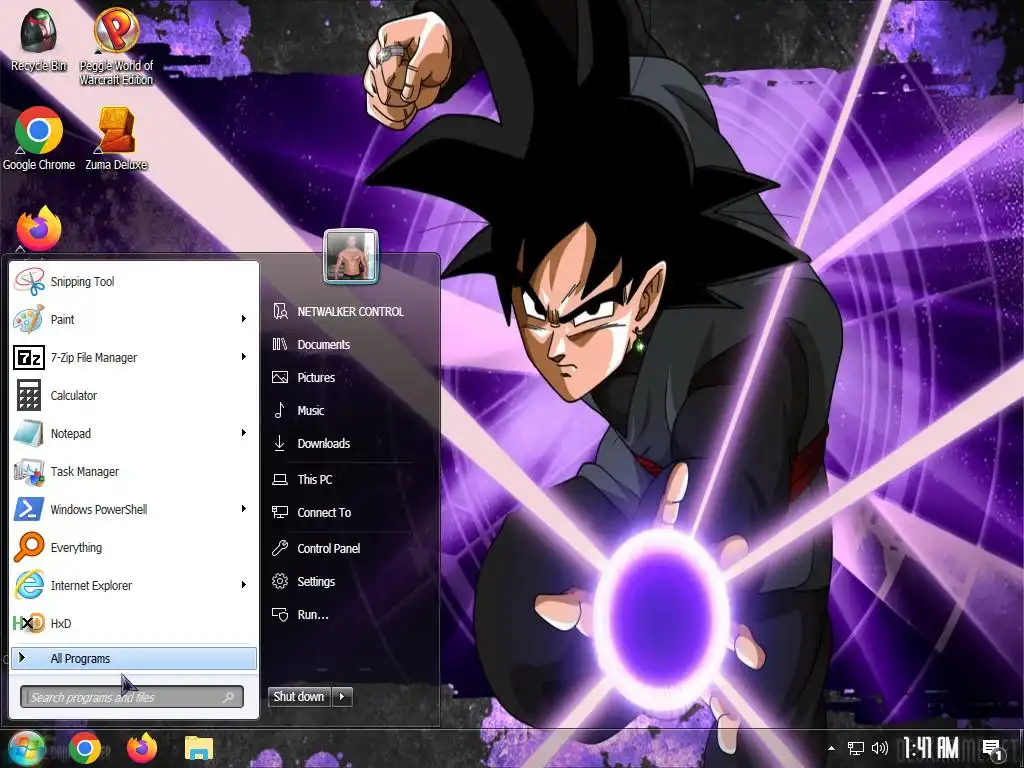
Task: Click the Task Manager icon
Action: pyautogui.click(x=29, y=472)
